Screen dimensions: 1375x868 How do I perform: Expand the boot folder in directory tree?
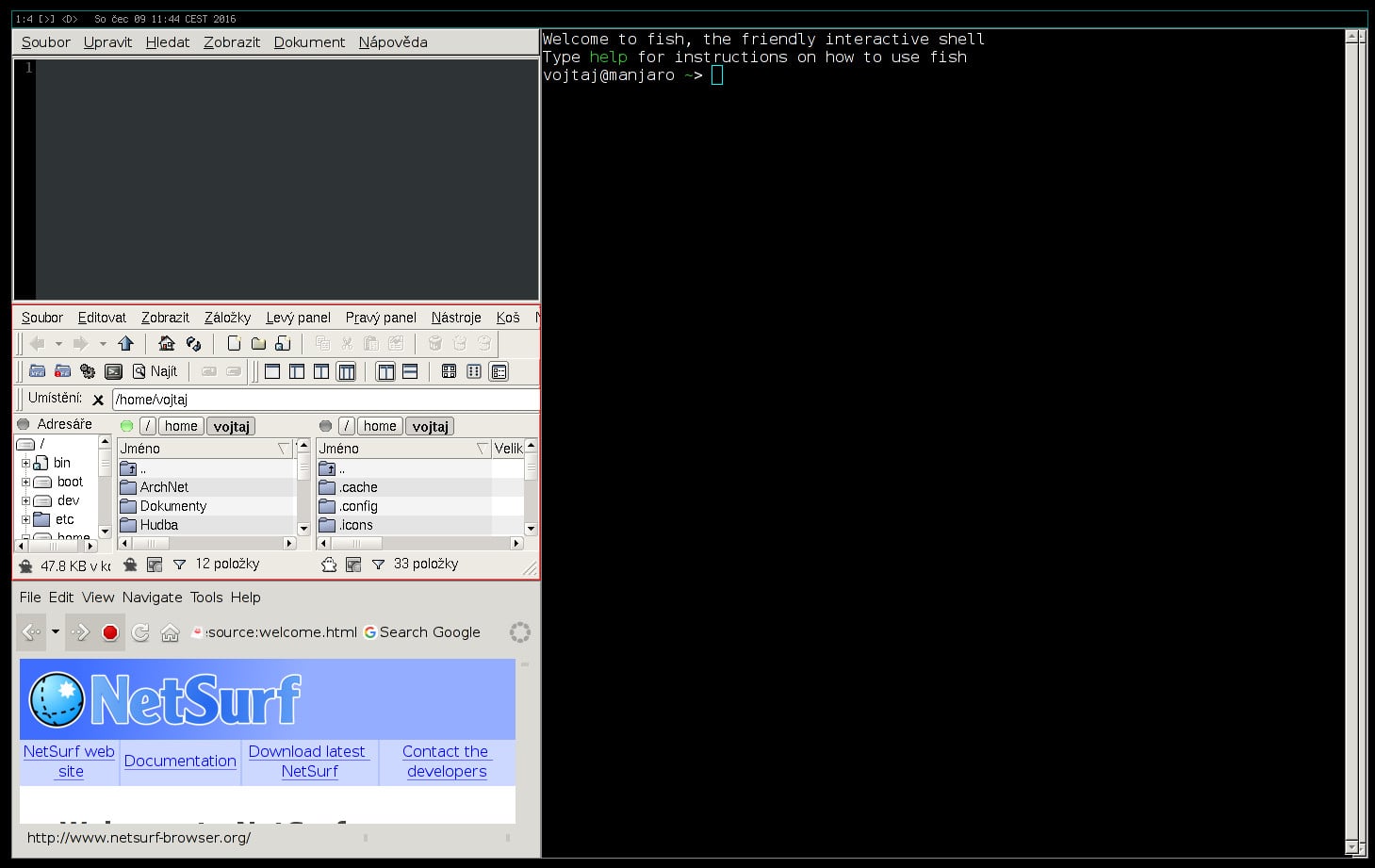(x=26, y=482)
